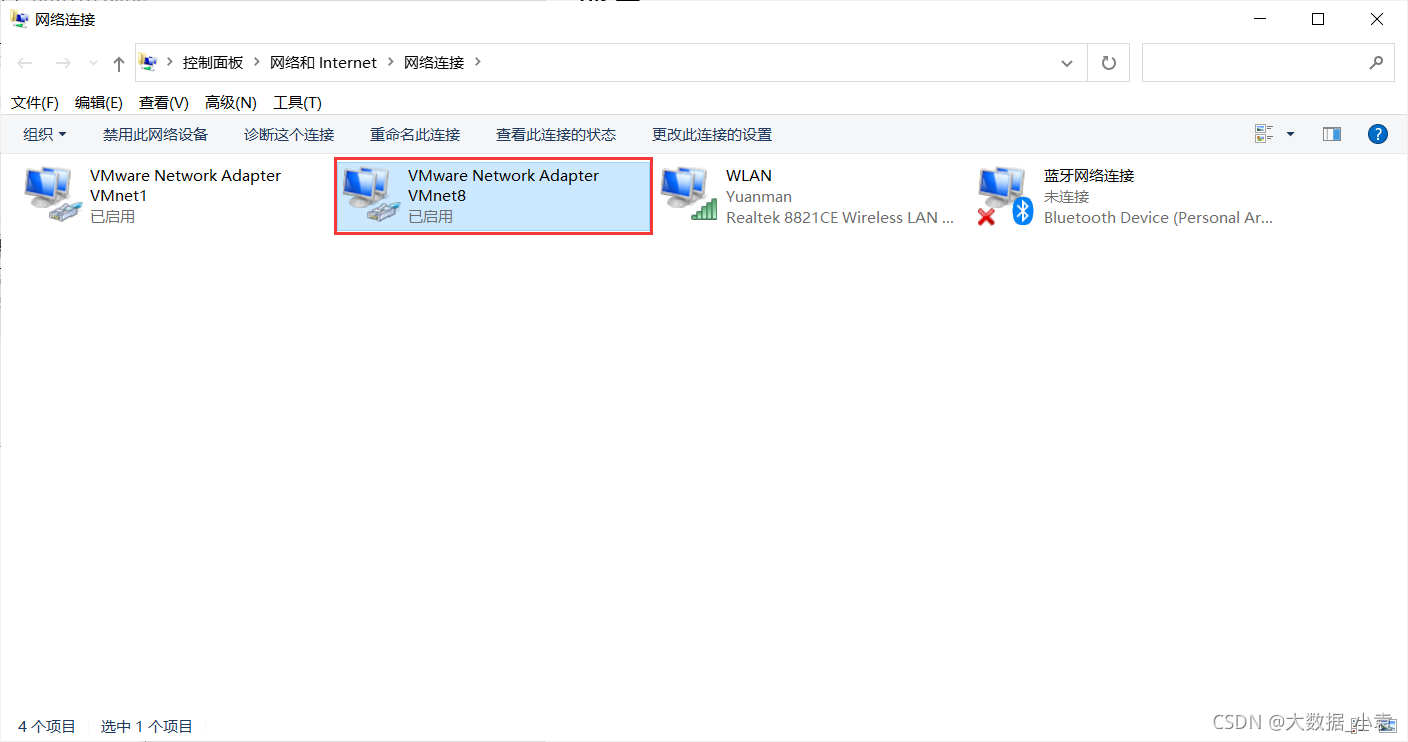Open the help question mark button
1408x742 pixels.
pyautogui.click(x=1378, y=134)
